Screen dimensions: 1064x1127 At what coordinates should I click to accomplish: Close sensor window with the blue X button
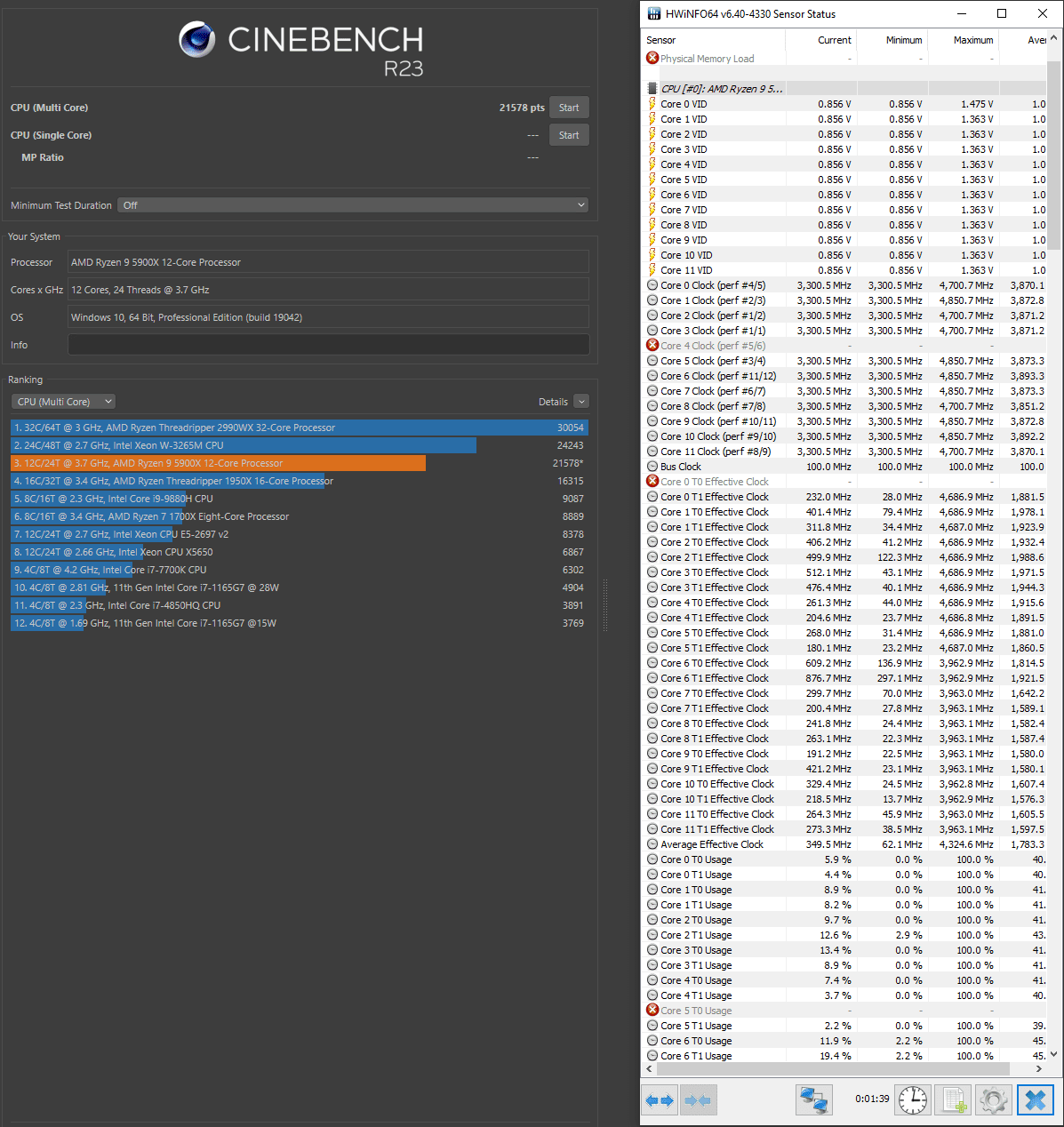click(x=1035, y=1100)
